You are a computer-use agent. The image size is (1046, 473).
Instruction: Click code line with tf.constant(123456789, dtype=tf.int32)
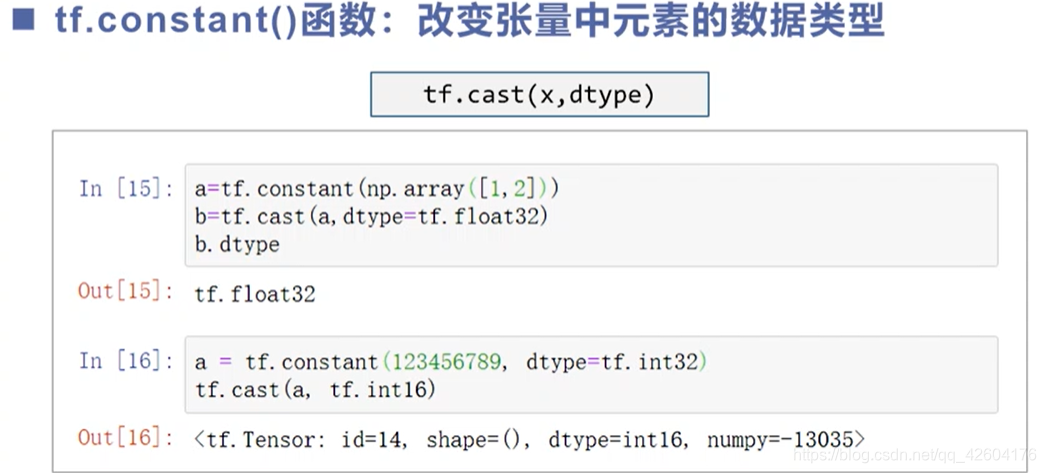pyautogui.click(x=450, y=362)
